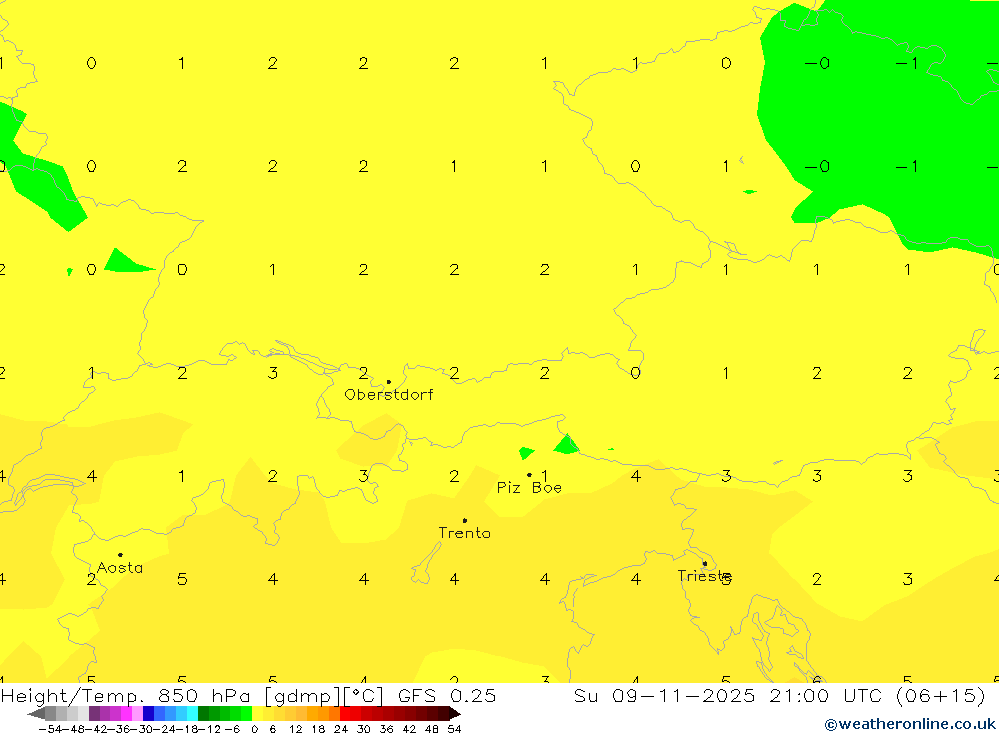The image size is (1000, 733).
Task: Click the '30' legend tick label
Action: tap(364, 729)
